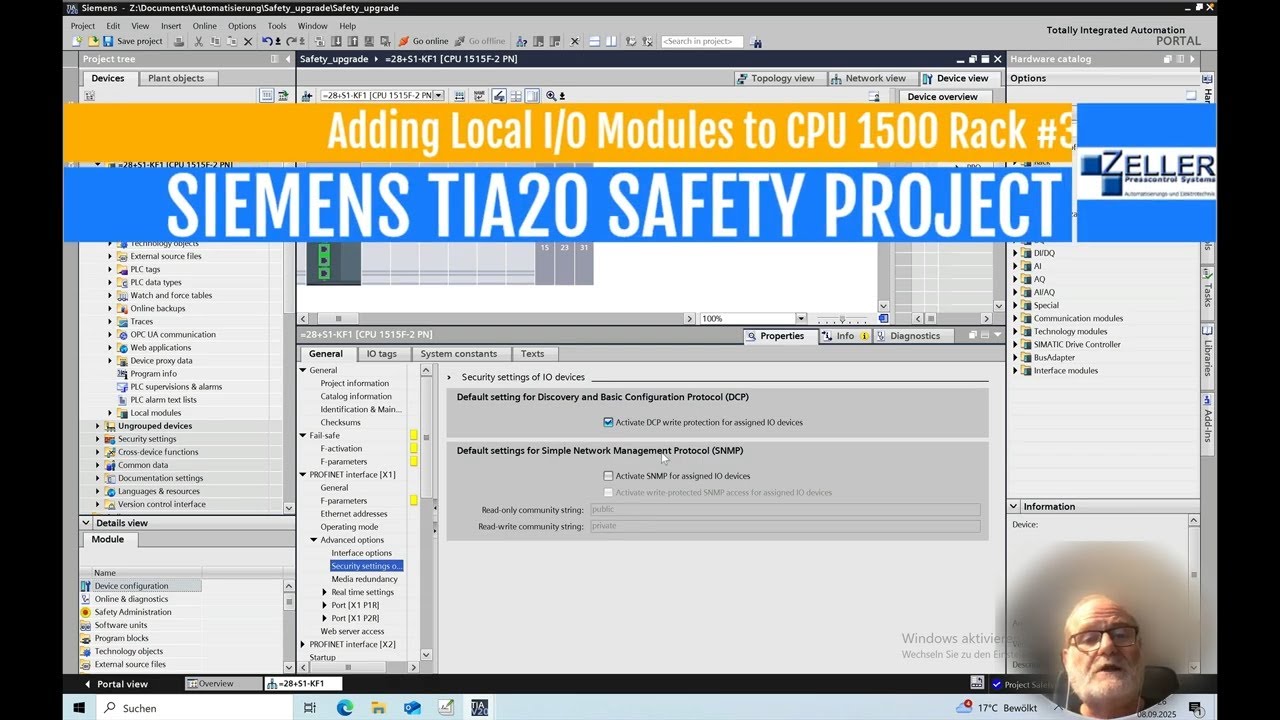1280x720 pixels.
Task: Expand Real time settings node
Action: click(325, 592)
